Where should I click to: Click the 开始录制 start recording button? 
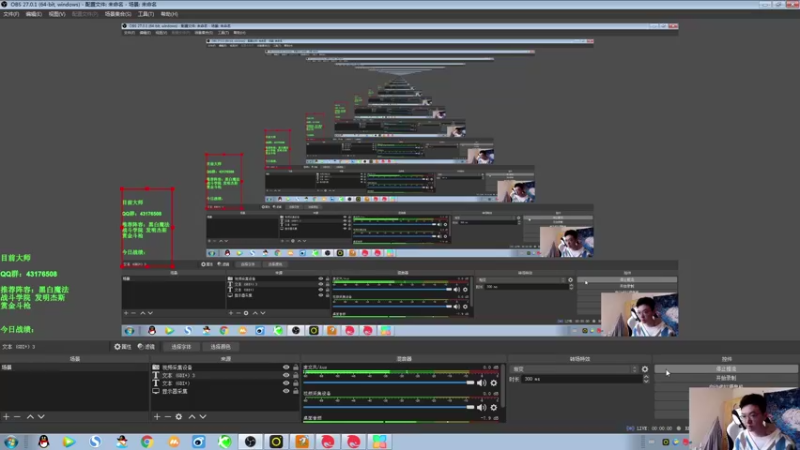point(726,378)
